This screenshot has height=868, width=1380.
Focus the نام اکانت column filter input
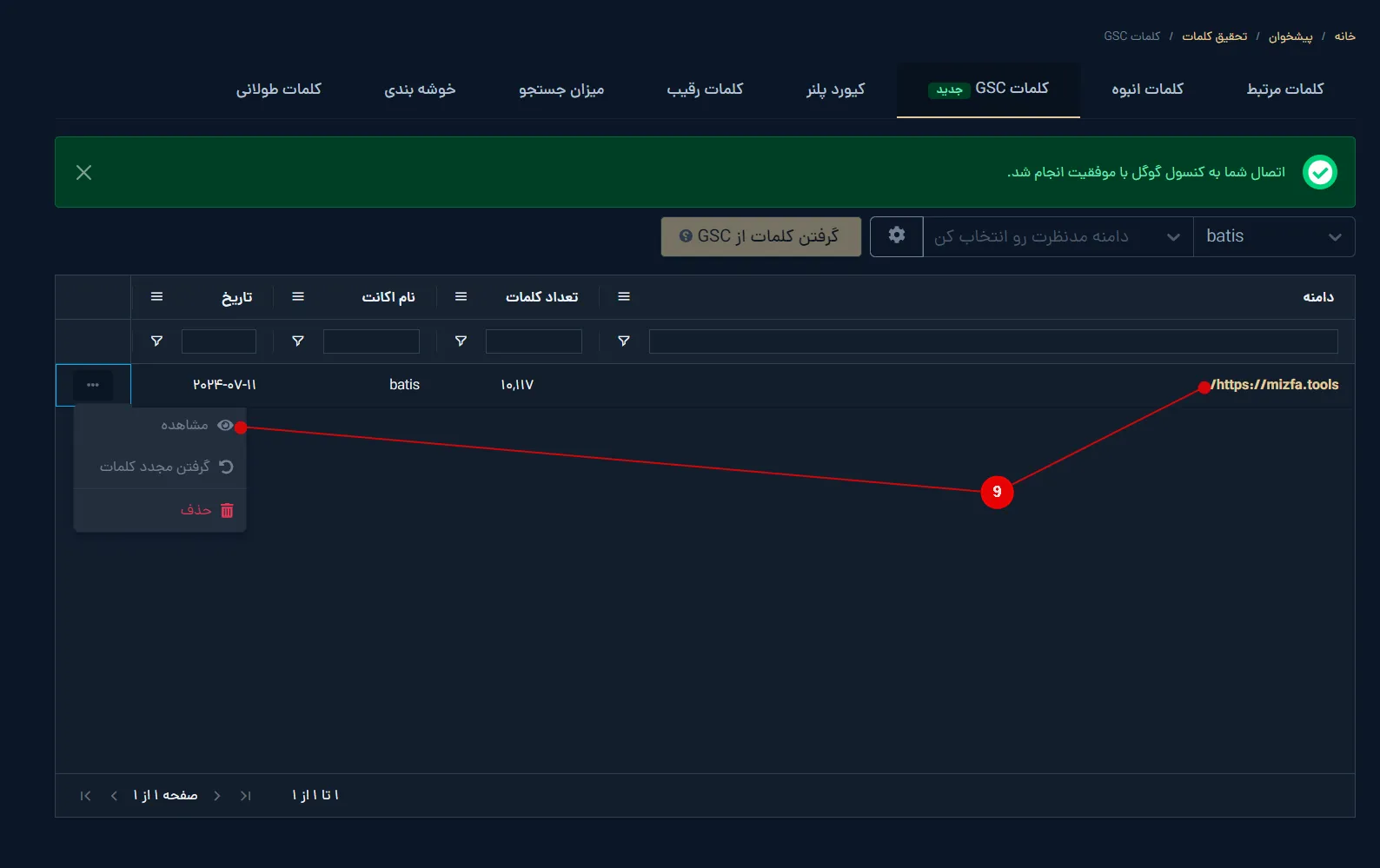tap(371, 341)
